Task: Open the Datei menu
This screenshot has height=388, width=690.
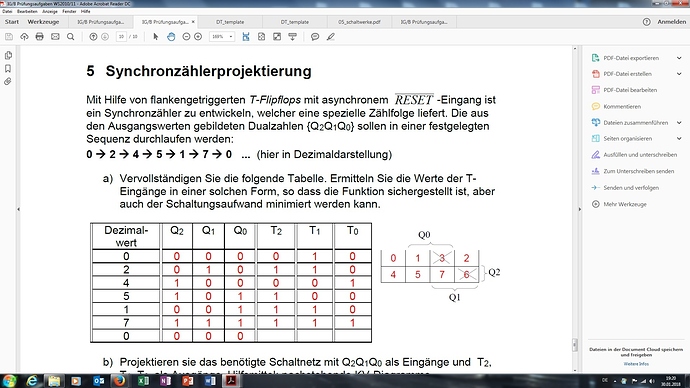Action: pyautogui.click(x=7, y=11)
